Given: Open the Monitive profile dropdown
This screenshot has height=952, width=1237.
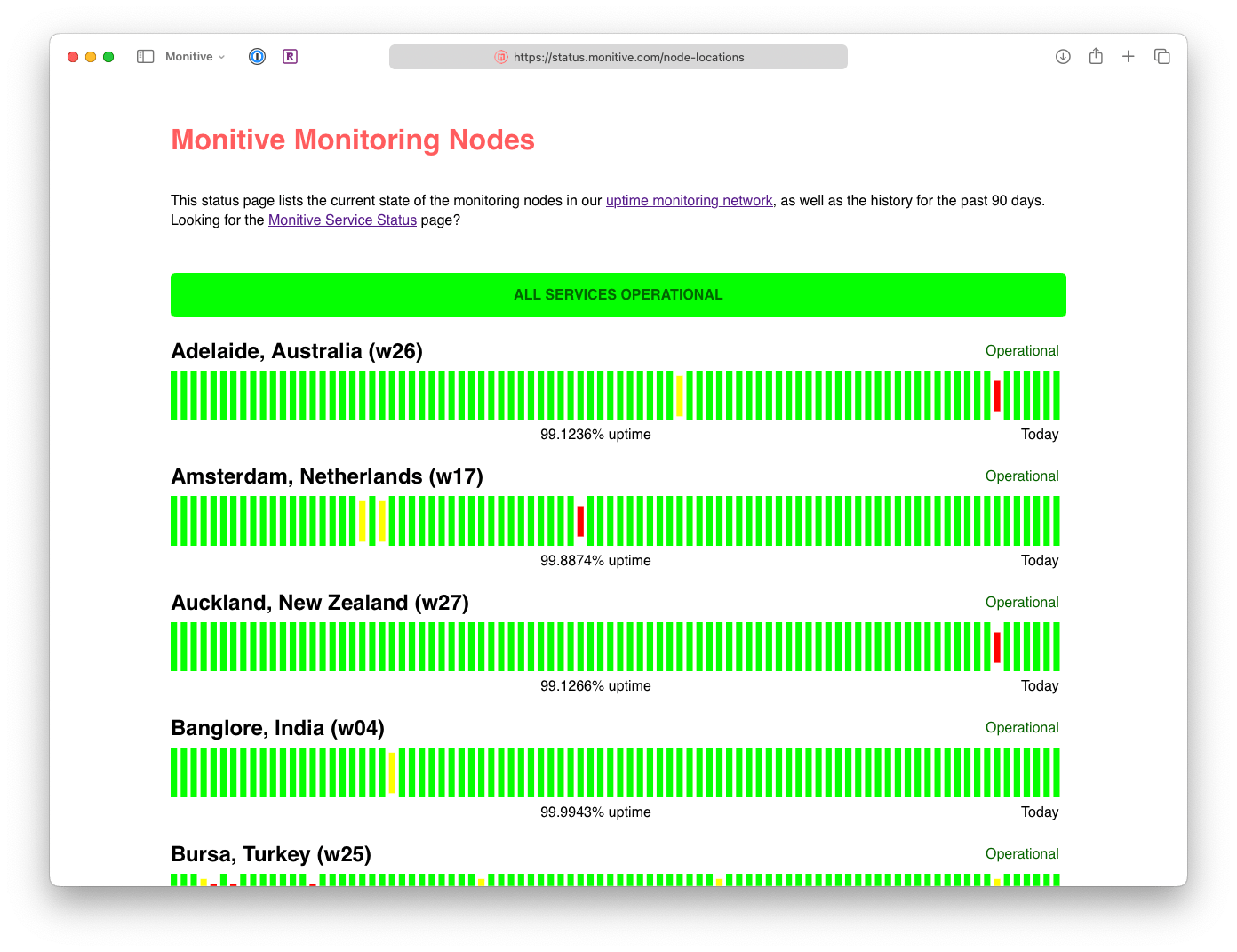Looking at the screenshot, I should pyautogui.click(x=191, y=56).
